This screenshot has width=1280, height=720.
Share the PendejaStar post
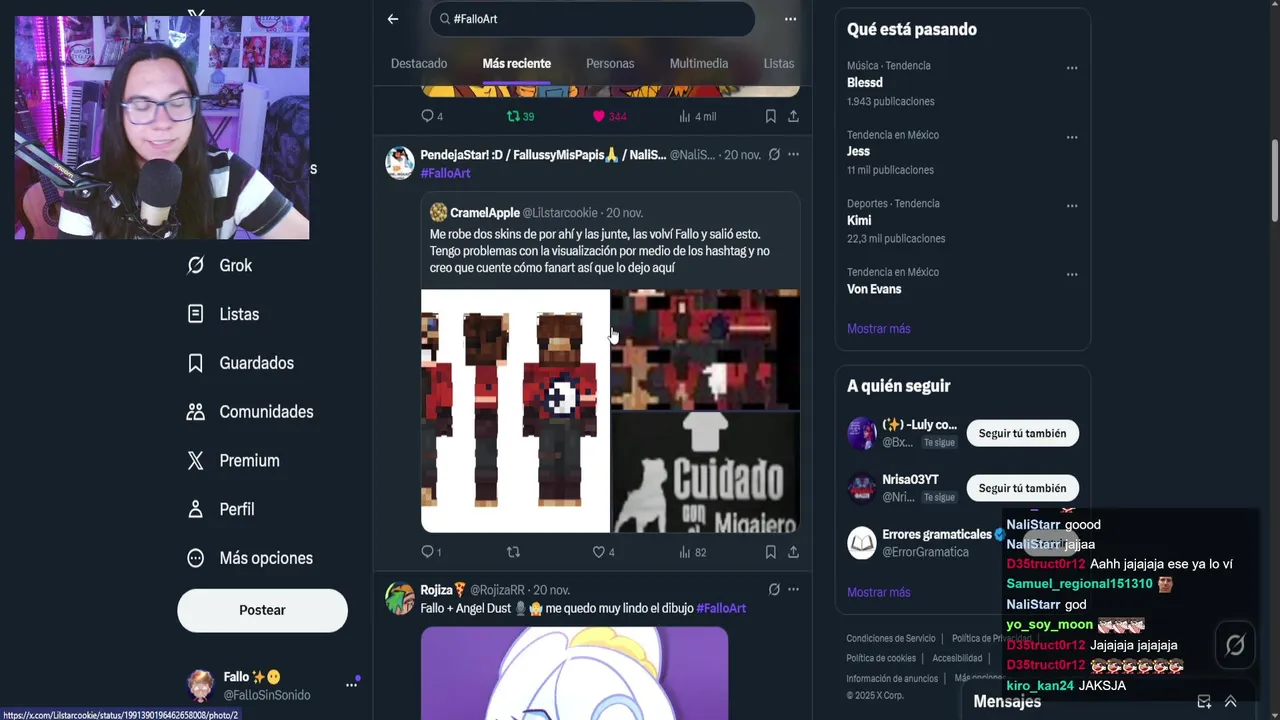(x=793, y=552)
